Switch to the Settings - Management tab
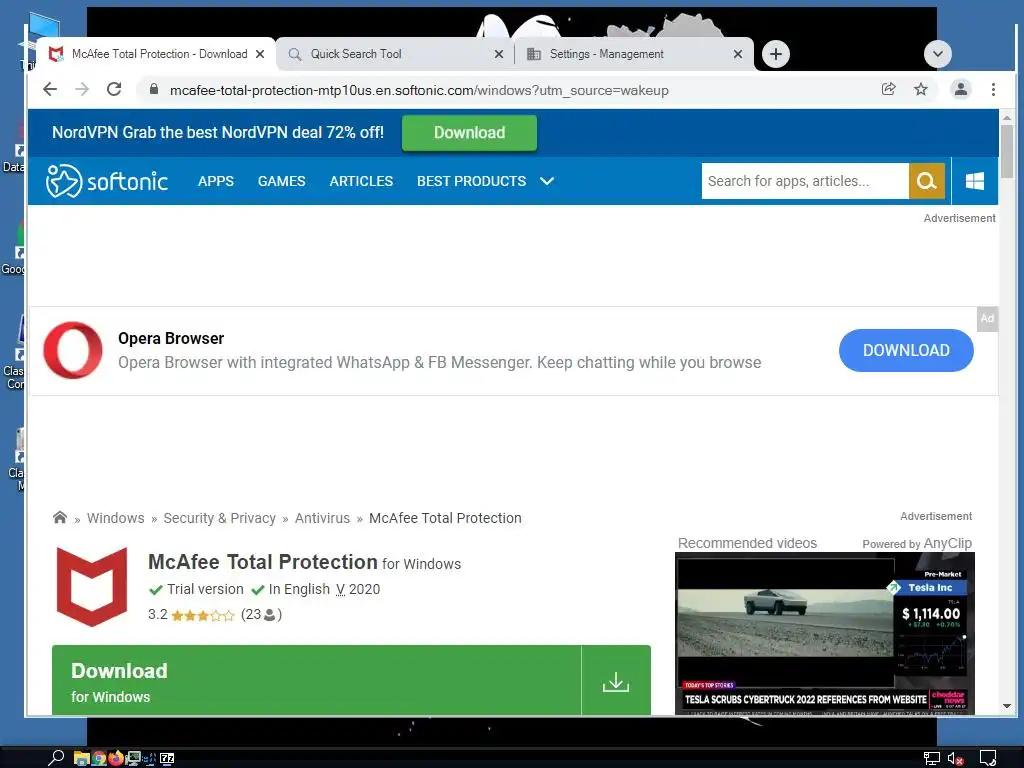The height and width of the screenshot is (768, 1024). tap(633, 54)
